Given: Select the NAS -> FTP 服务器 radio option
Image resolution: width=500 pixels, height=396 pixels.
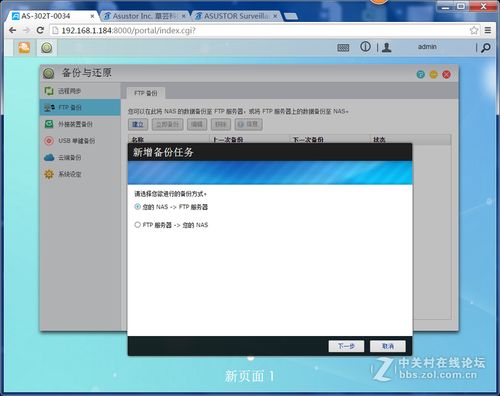Looking at the screenshot, I should pyautogui.click(x=137, y=207).
